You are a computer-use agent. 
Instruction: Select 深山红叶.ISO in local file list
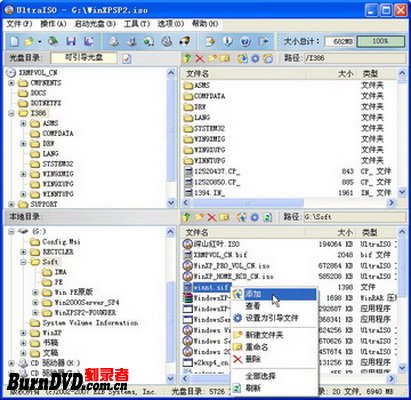coord(211,244)
